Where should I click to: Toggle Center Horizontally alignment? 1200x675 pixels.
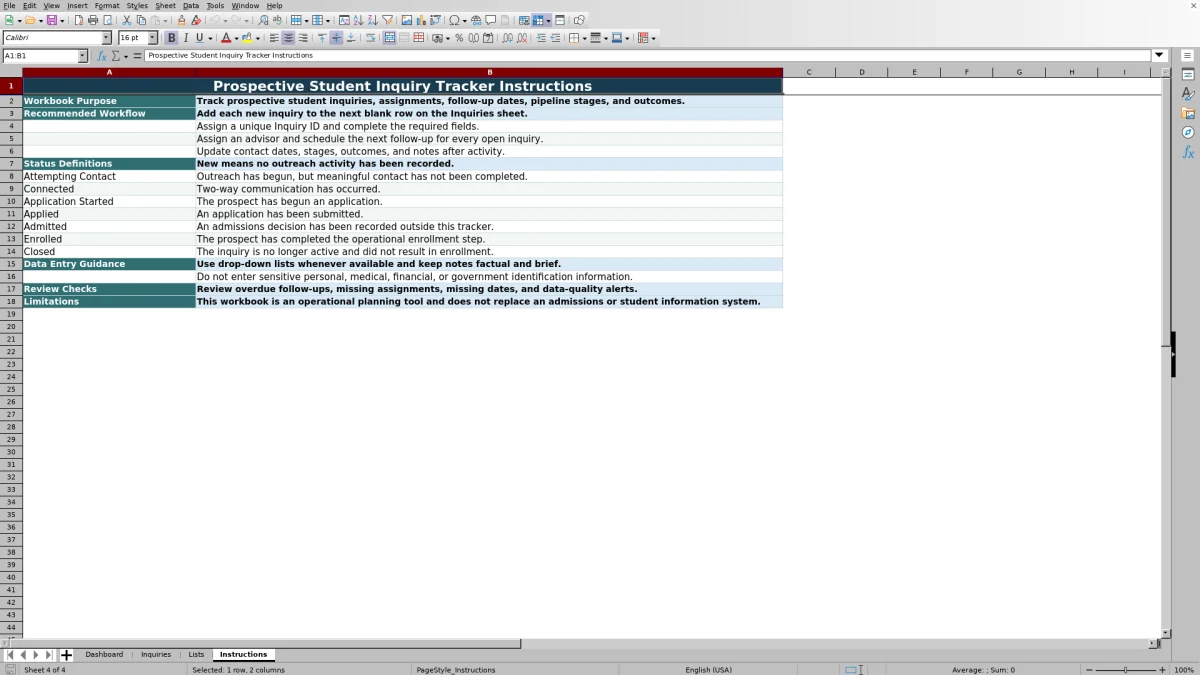[x=288, y=38]
